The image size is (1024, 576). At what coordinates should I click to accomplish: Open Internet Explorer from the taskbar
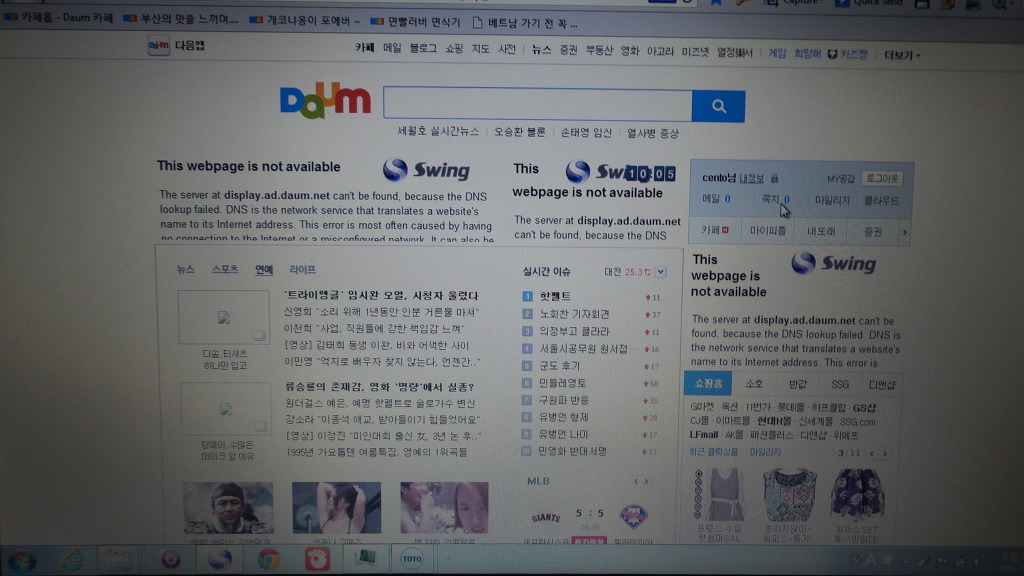click(72, 560)
